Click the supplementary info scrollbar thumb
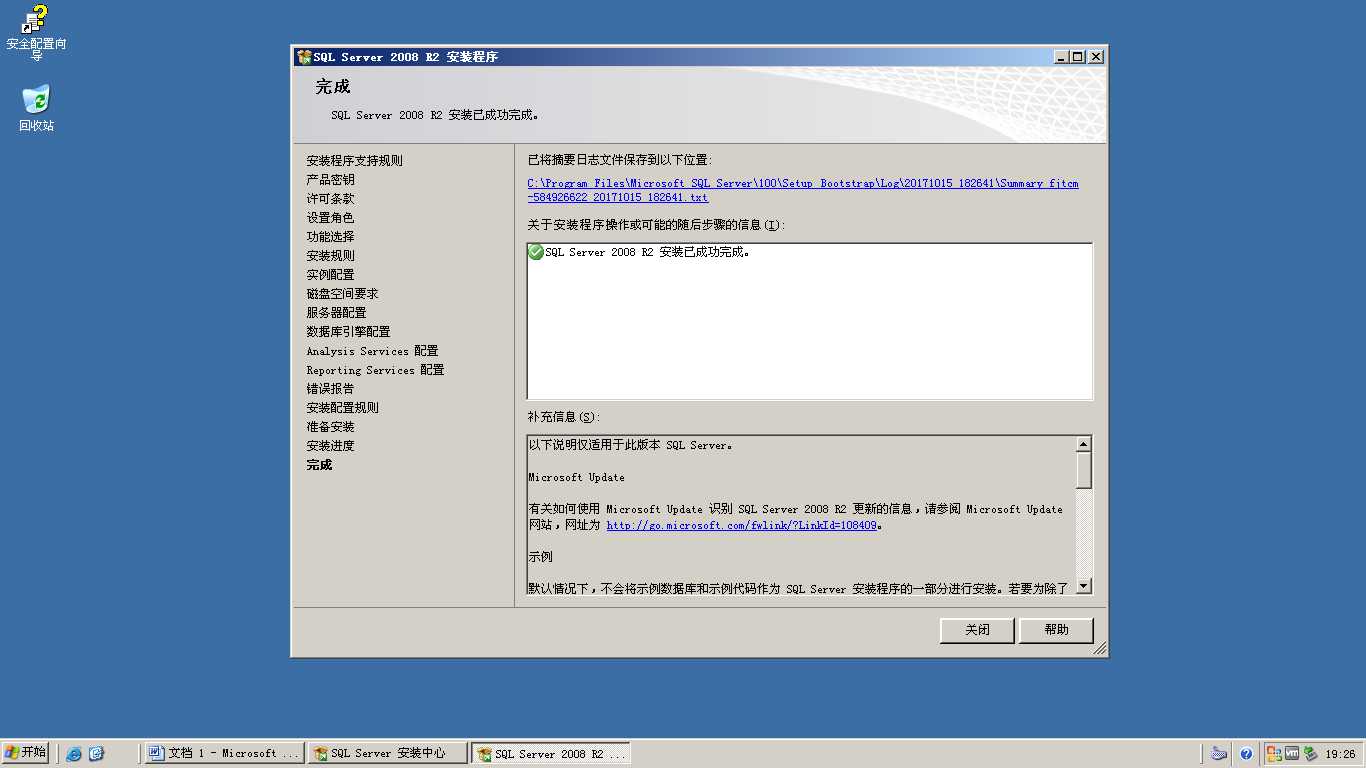This screenshot has width=1366, height=768. tap(1084, 470)
